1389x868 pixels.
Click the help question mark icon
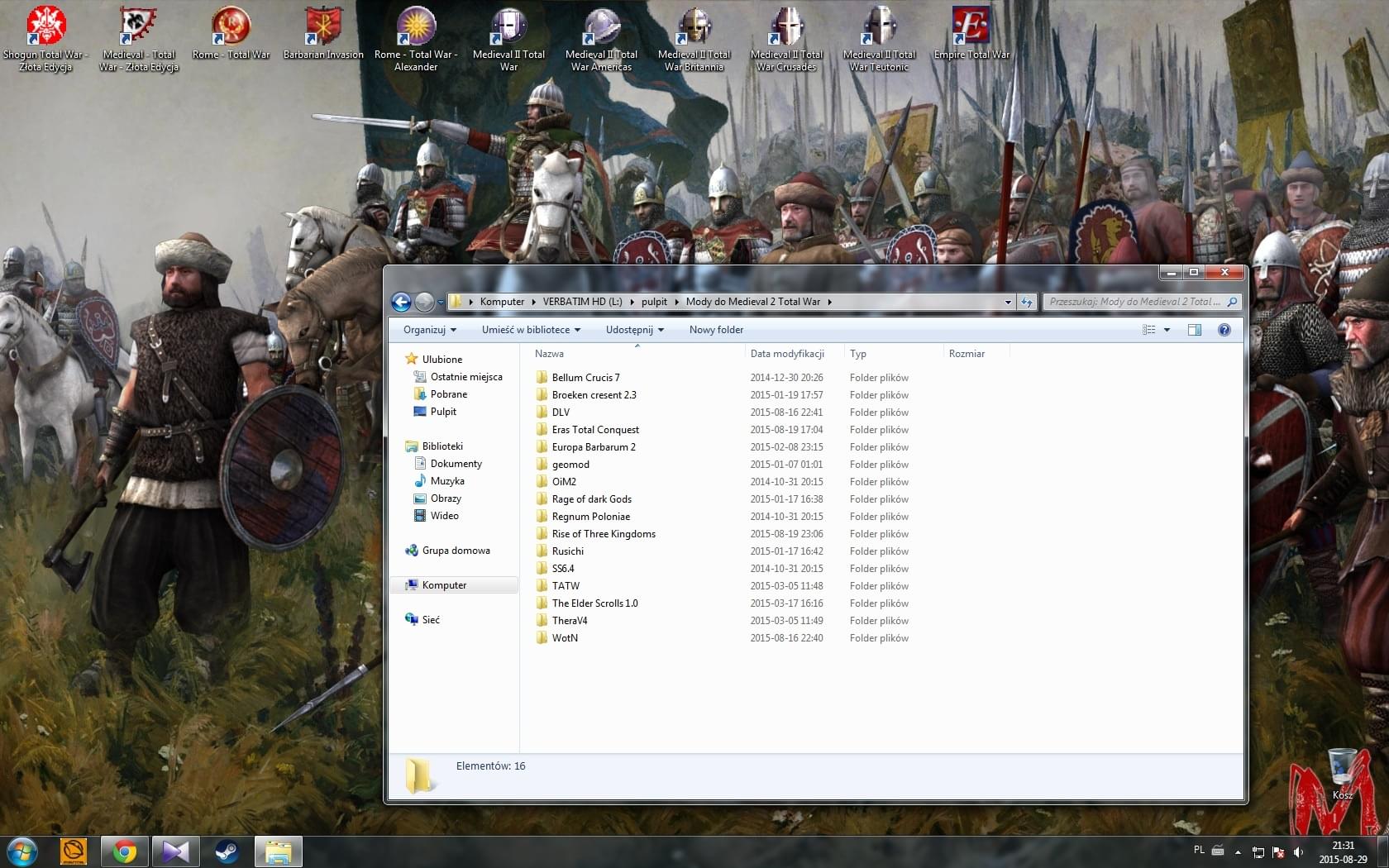1224,330
